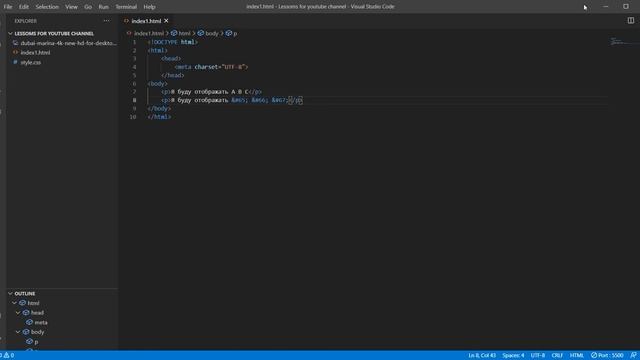Click the Split Editor Right icon

(x=631, y=20)
